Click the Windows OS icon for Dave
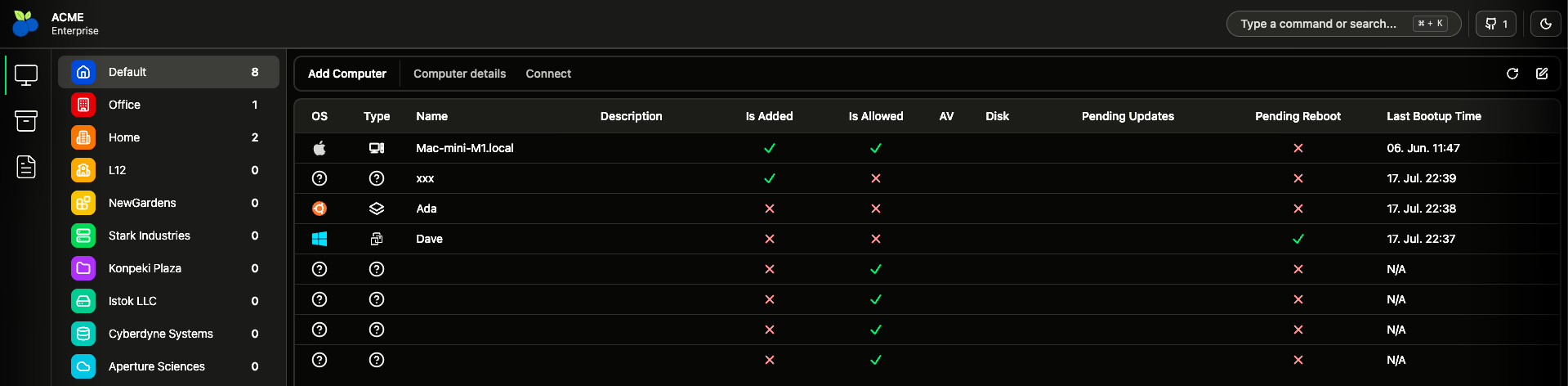1568x386 pixels. coord(319,239)
